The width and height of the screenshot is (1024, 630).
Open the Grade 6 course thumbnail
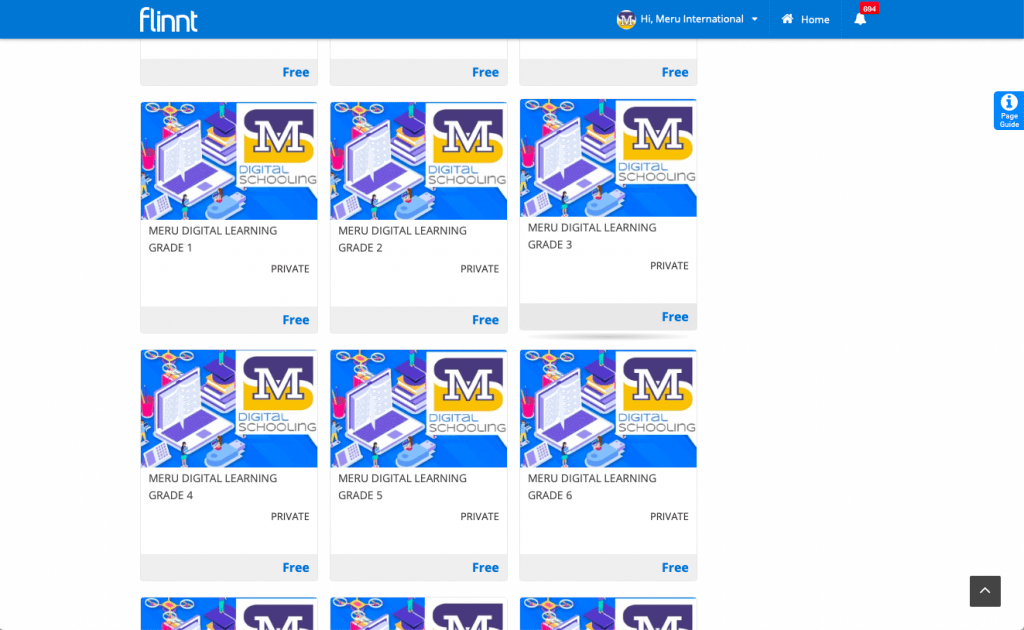click(608, 408)
